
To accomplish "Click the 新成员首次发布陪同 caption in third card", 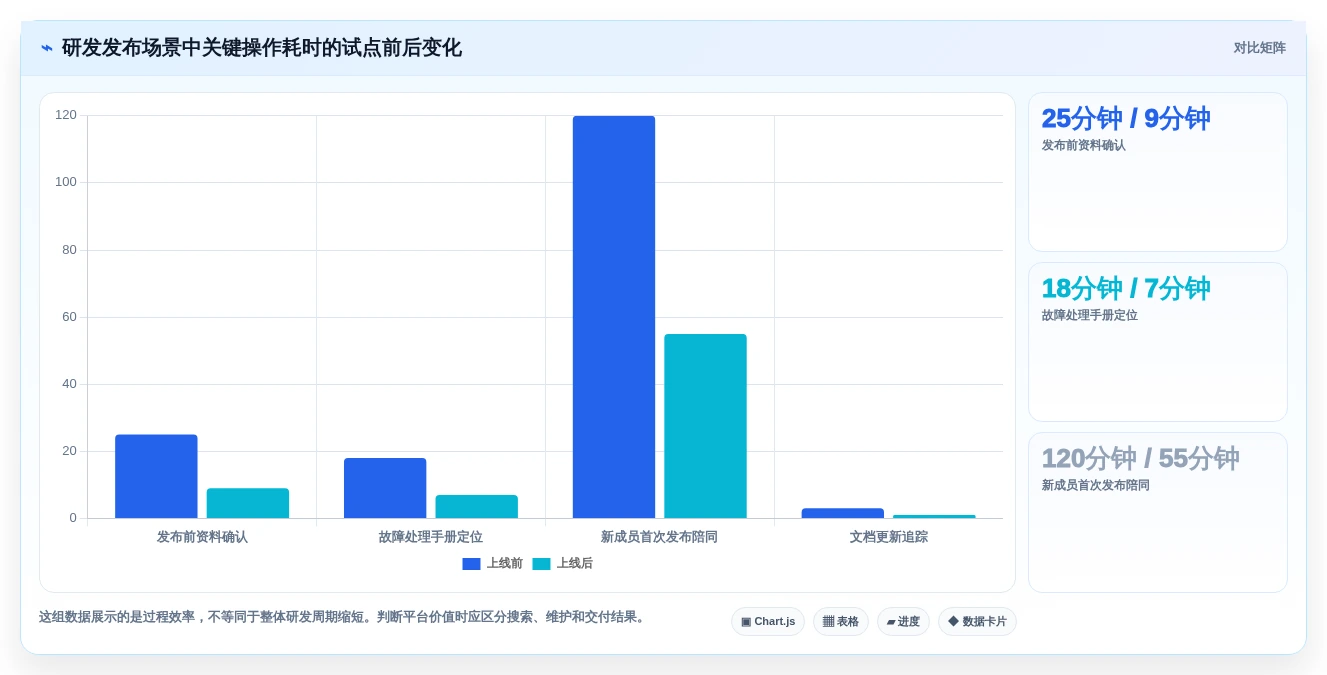I will [x=1096, y=486].
